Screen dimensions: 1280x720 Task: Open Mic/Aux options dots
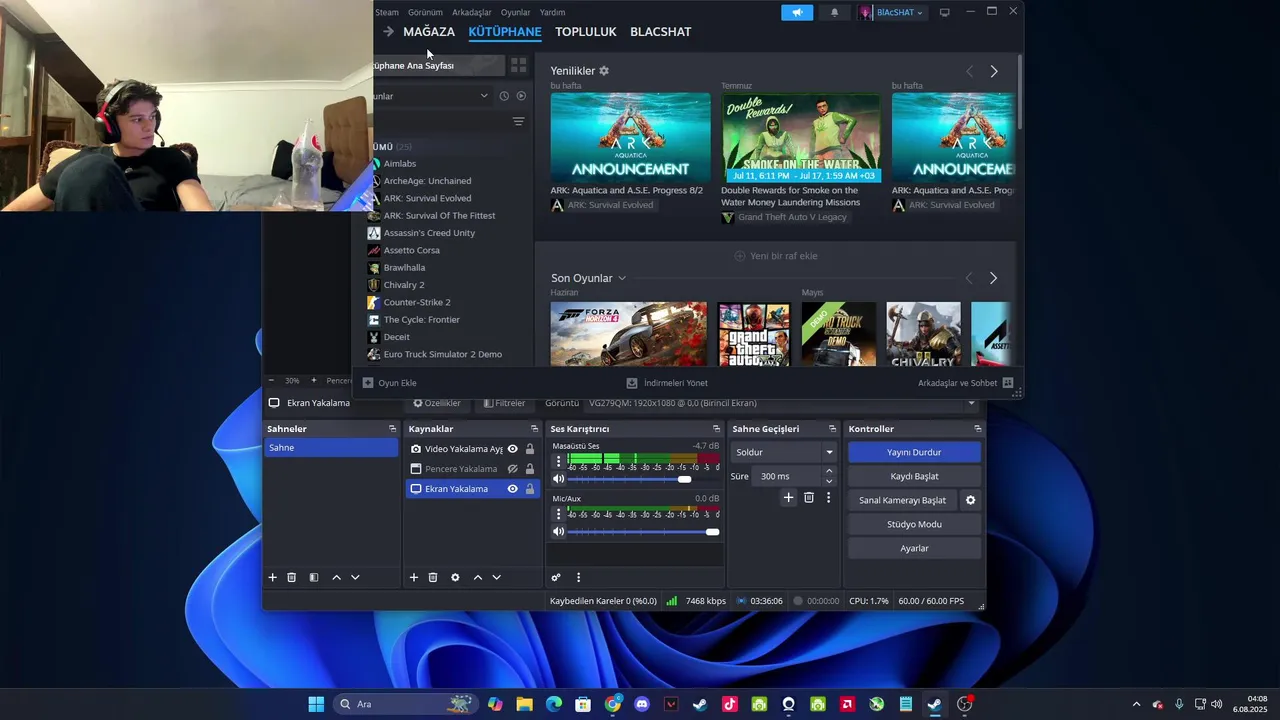tap(558, 514)
